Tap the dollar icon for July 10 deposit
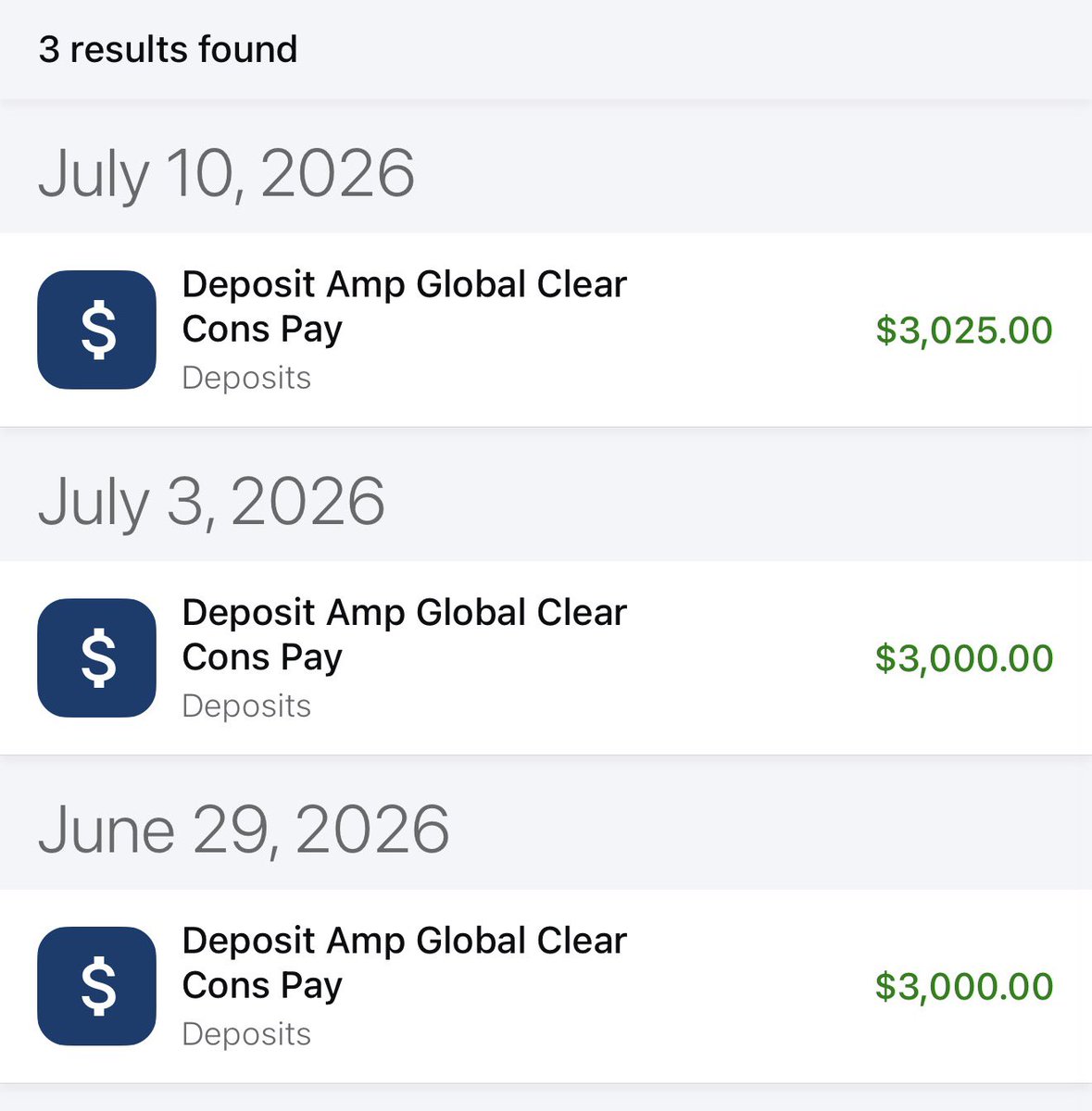1092x1111 pixels. pyautogui.click(x=96, y=331)
